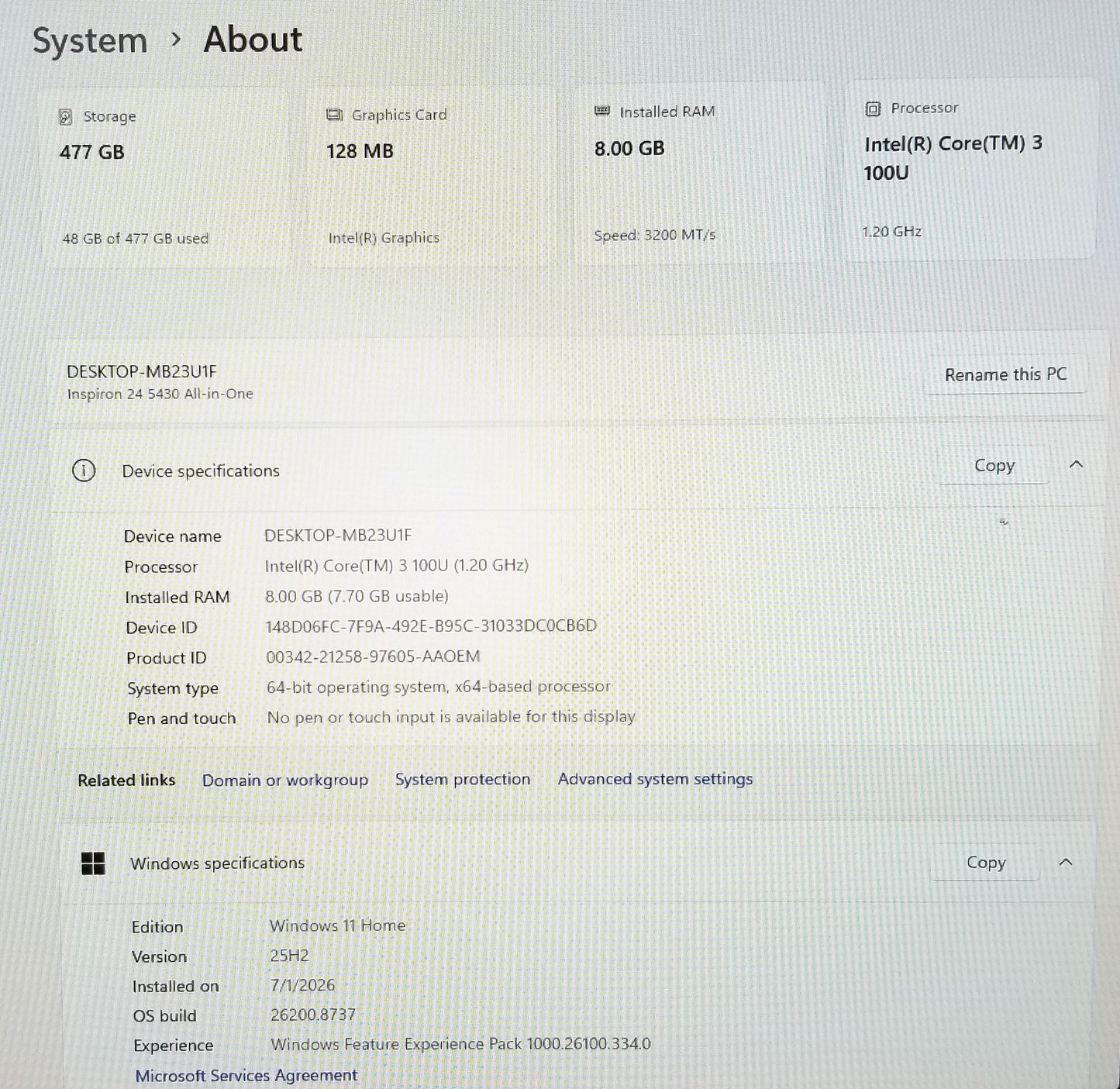The image size is (1120, 1089).
Task: Collapse the Windows specifications section
Action: click(1066, 862)
